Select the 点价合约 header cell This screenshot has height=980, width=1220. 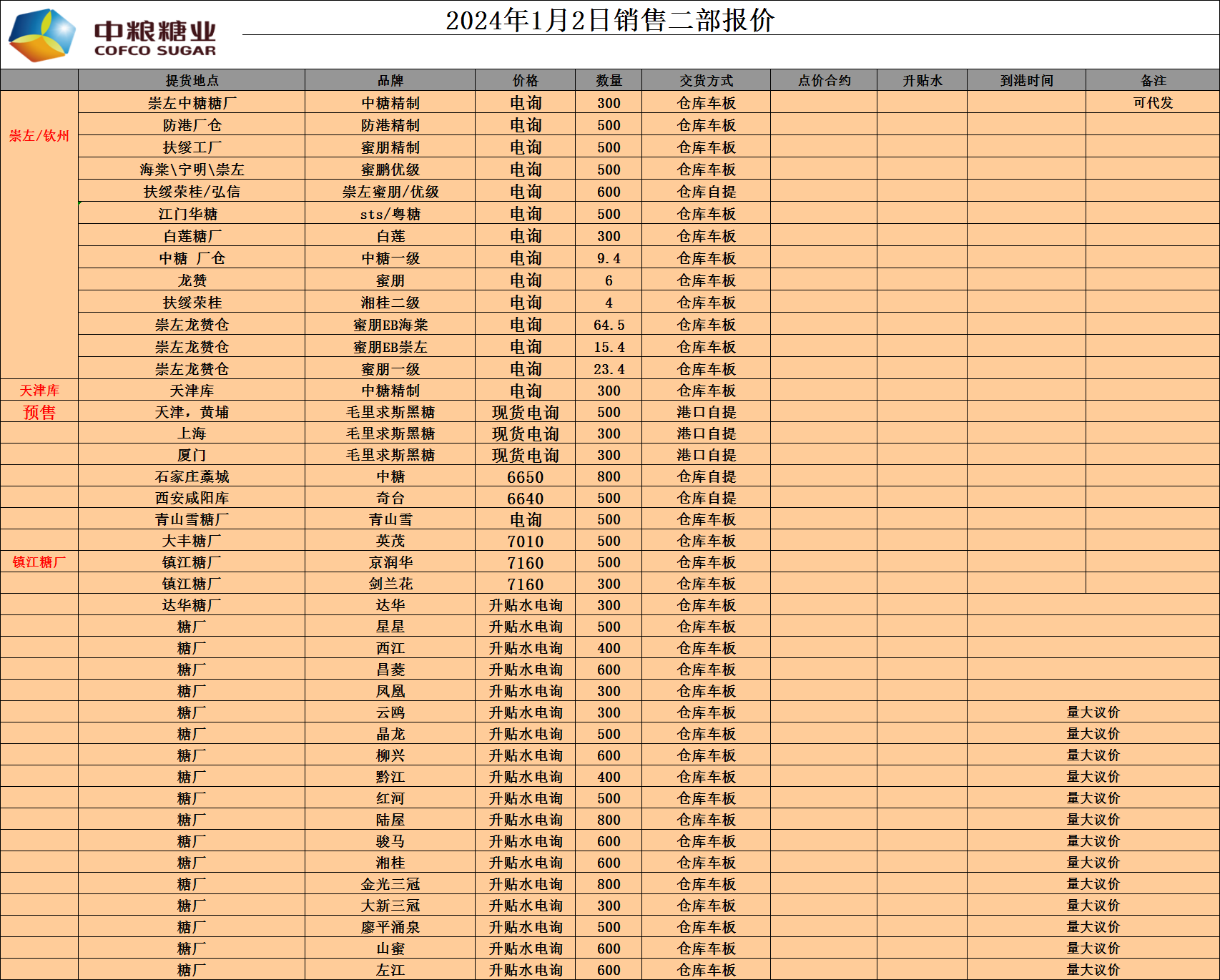pyautogui.click(x=824, y=81)
